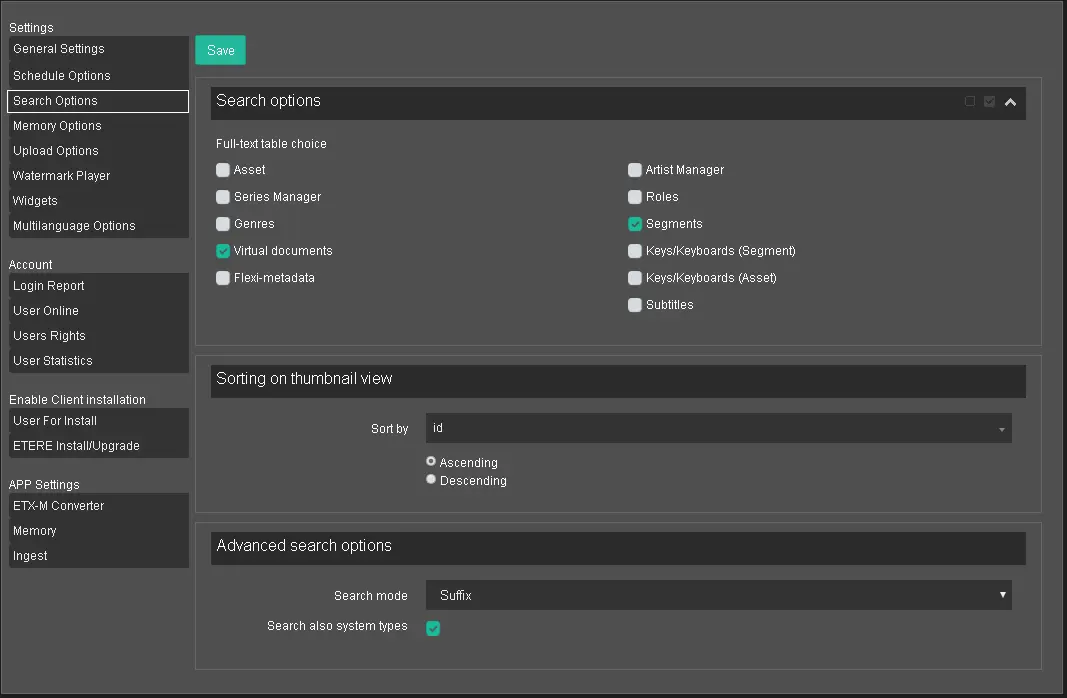Screen dimensions: 1067x698
Task: Toggle Search also system types checkbox
Action: tap(433, 628)
